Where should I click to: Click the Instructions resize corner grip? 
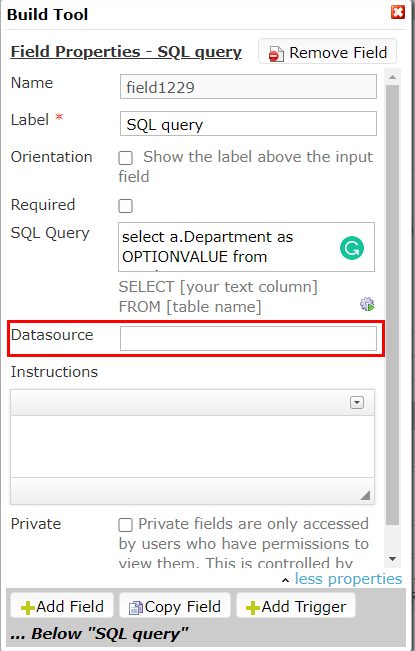pos(365,495)
